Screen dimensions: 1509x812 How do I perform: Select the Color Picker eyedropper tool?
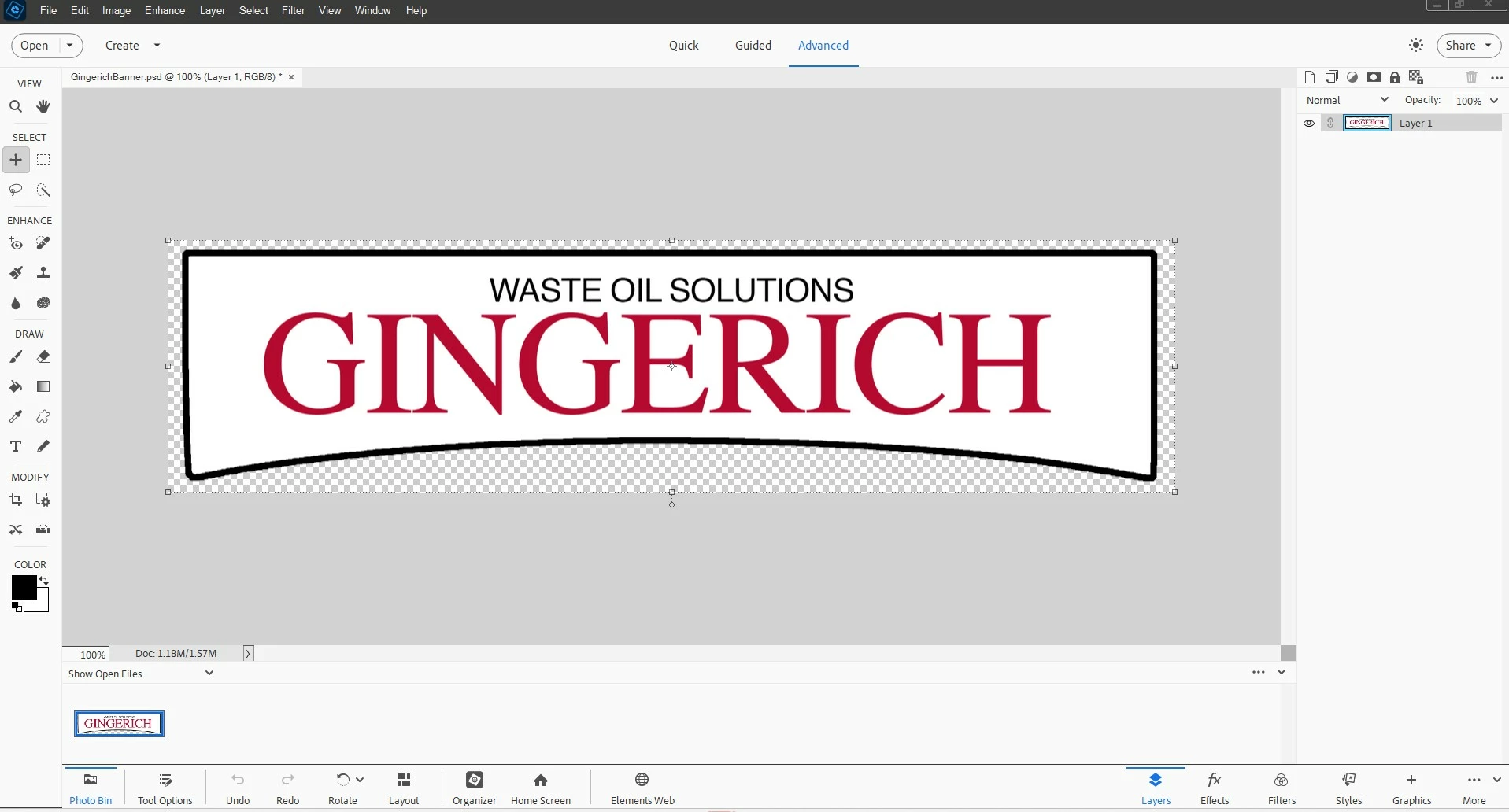pos(16,416)
